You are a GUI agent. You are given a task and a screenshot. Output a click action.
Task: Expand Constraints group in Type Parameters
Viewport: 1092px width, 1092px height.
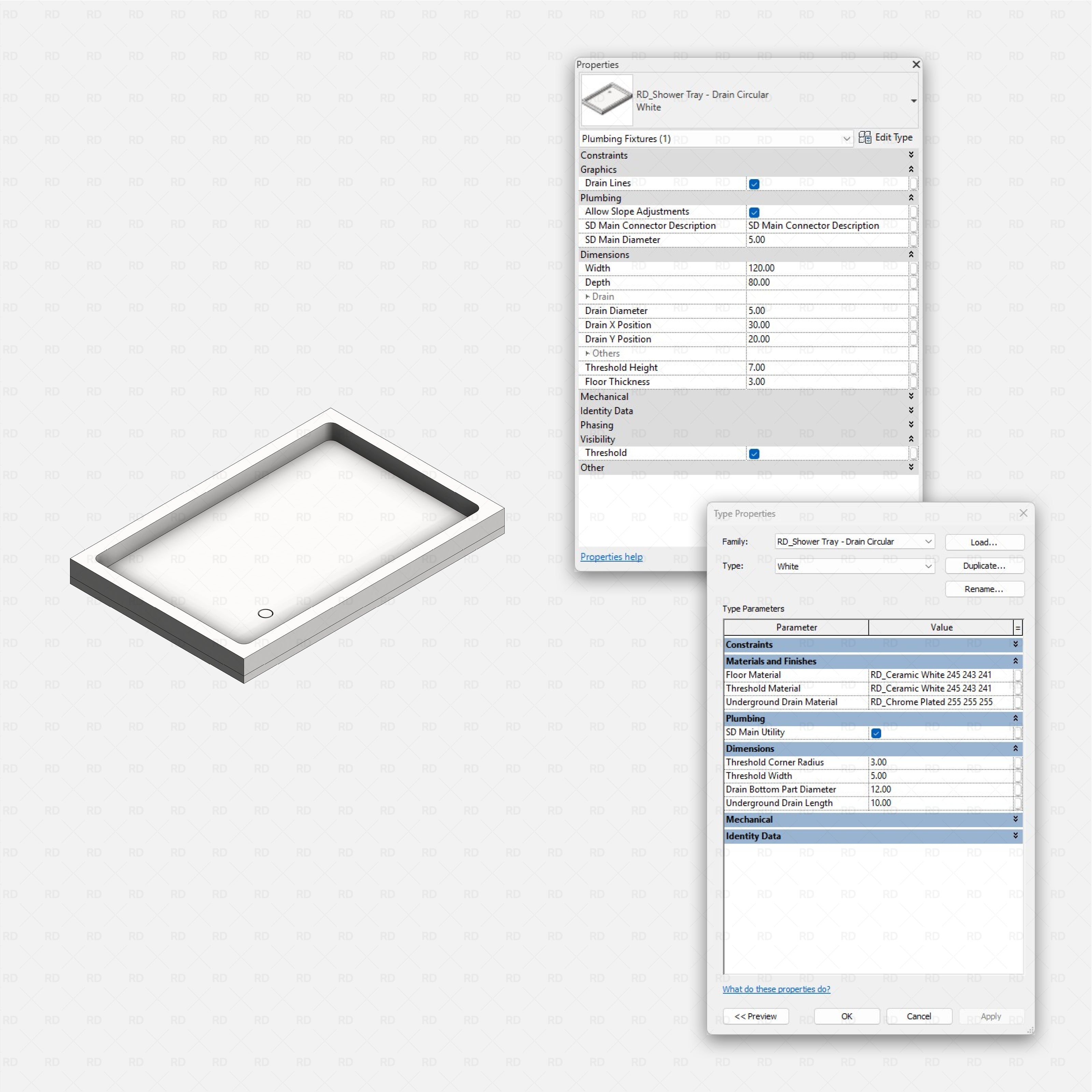[x=1015, y=644]
